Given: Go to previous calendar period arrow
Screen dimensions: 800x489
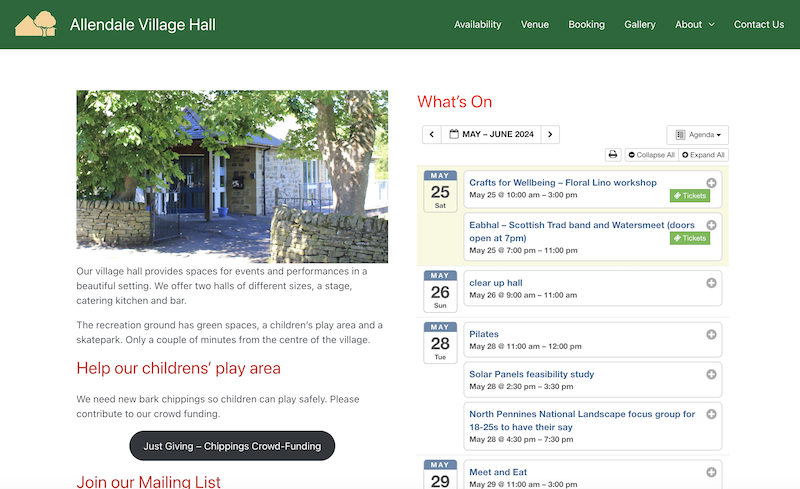Looking at the screenshot, I should coord(431,134).
